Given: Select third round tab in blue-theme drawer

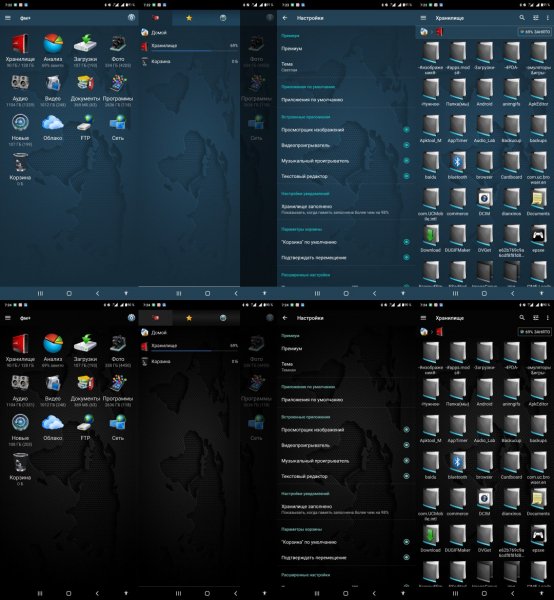Looking at the screenshot, I should [223, 18].
